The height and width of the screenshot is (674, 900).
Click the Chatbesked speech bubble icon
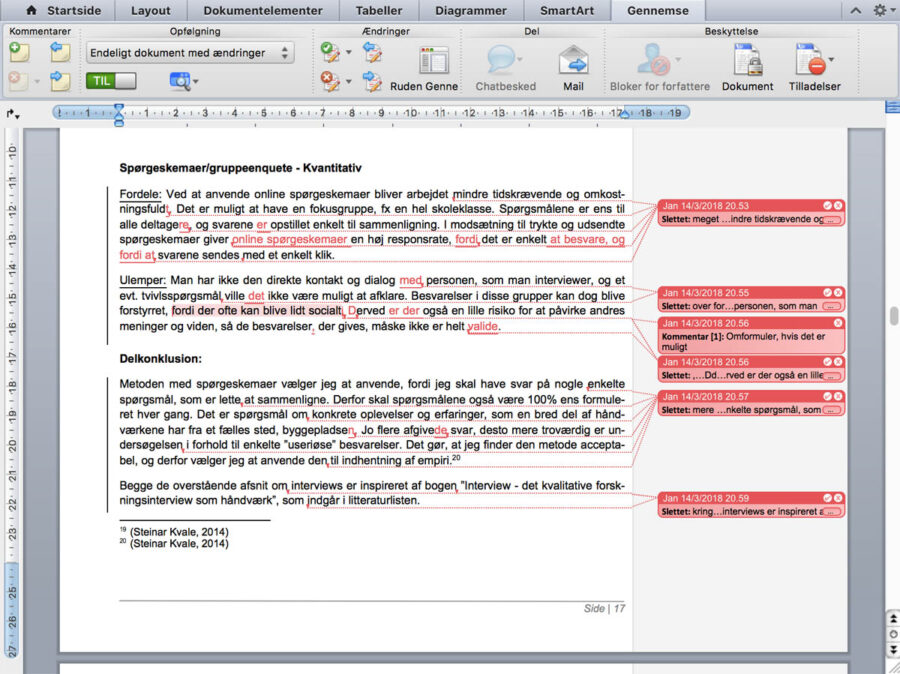(502, 60)
